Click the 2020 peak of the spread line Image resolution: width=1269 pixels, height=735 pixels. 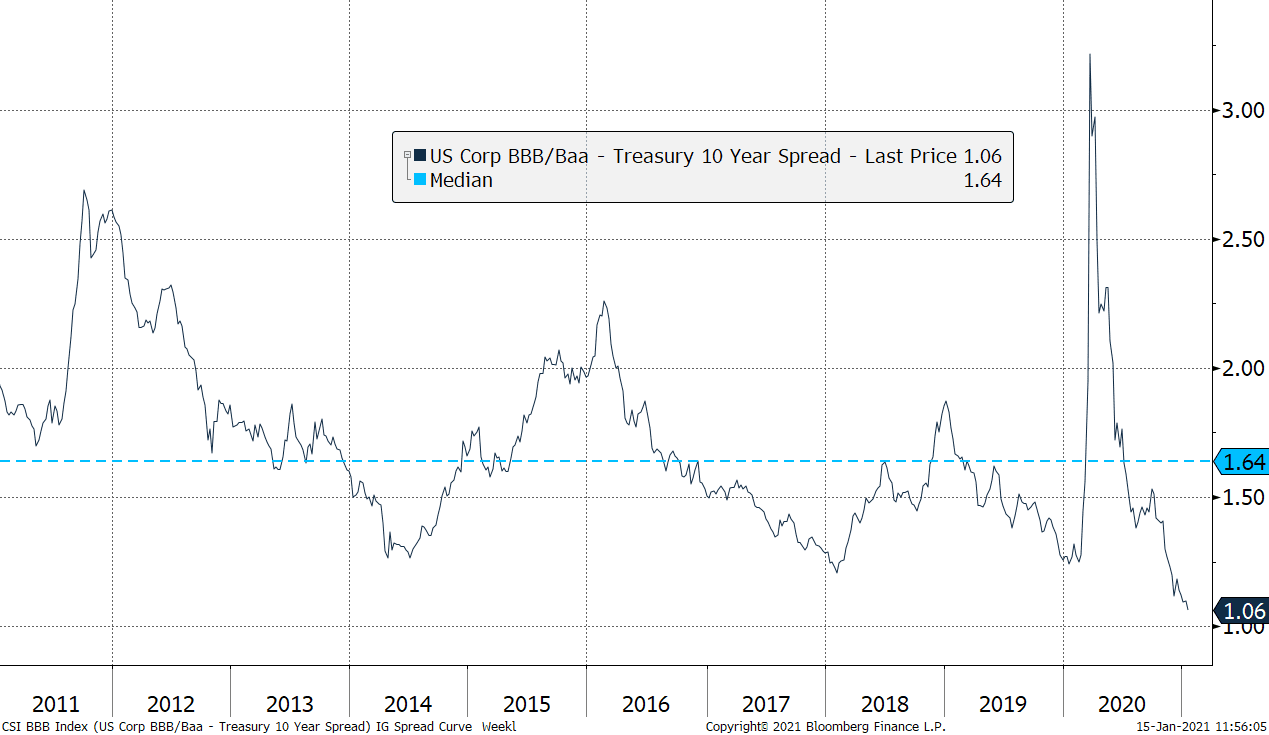coord(1089,55)
